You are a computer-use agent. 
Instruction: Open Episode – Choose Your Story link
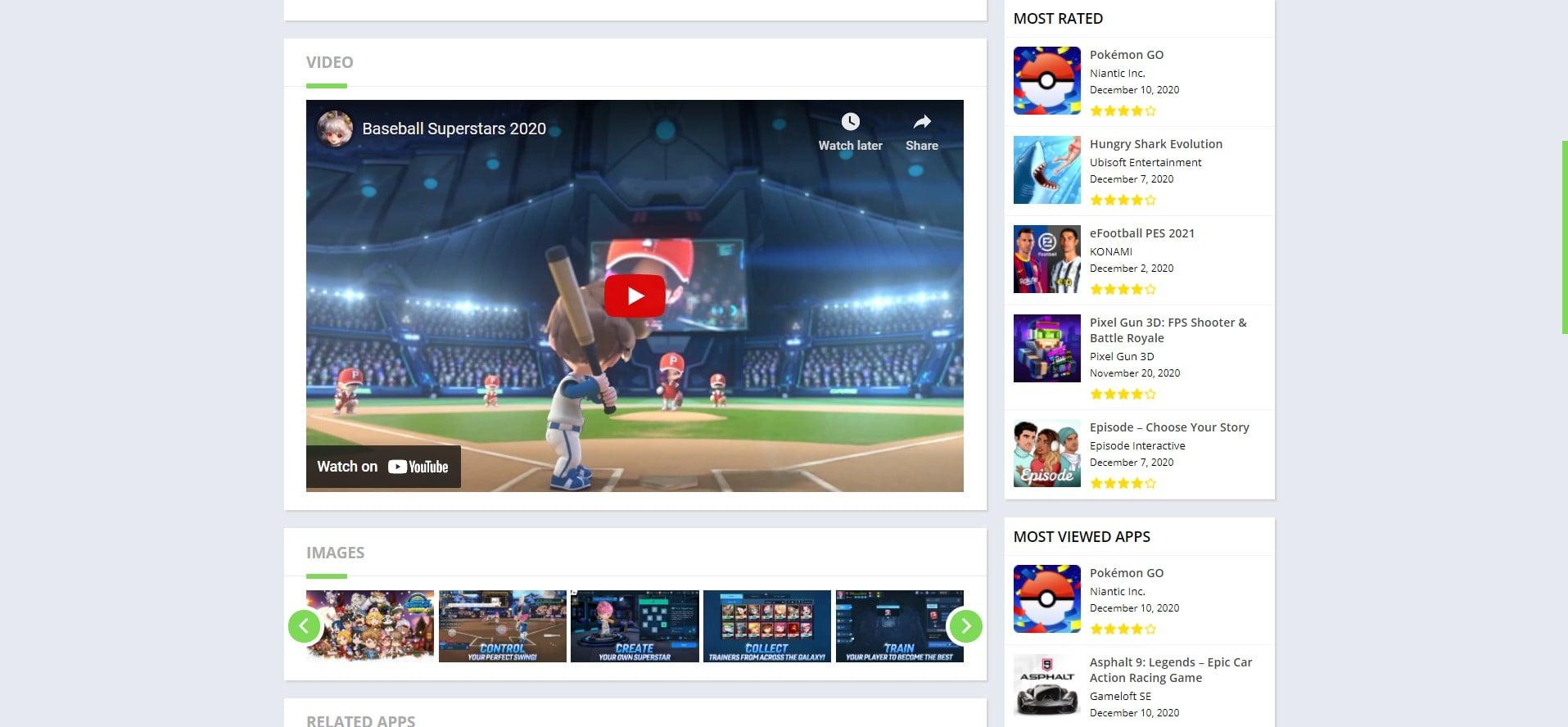(x=1169, y=427)
